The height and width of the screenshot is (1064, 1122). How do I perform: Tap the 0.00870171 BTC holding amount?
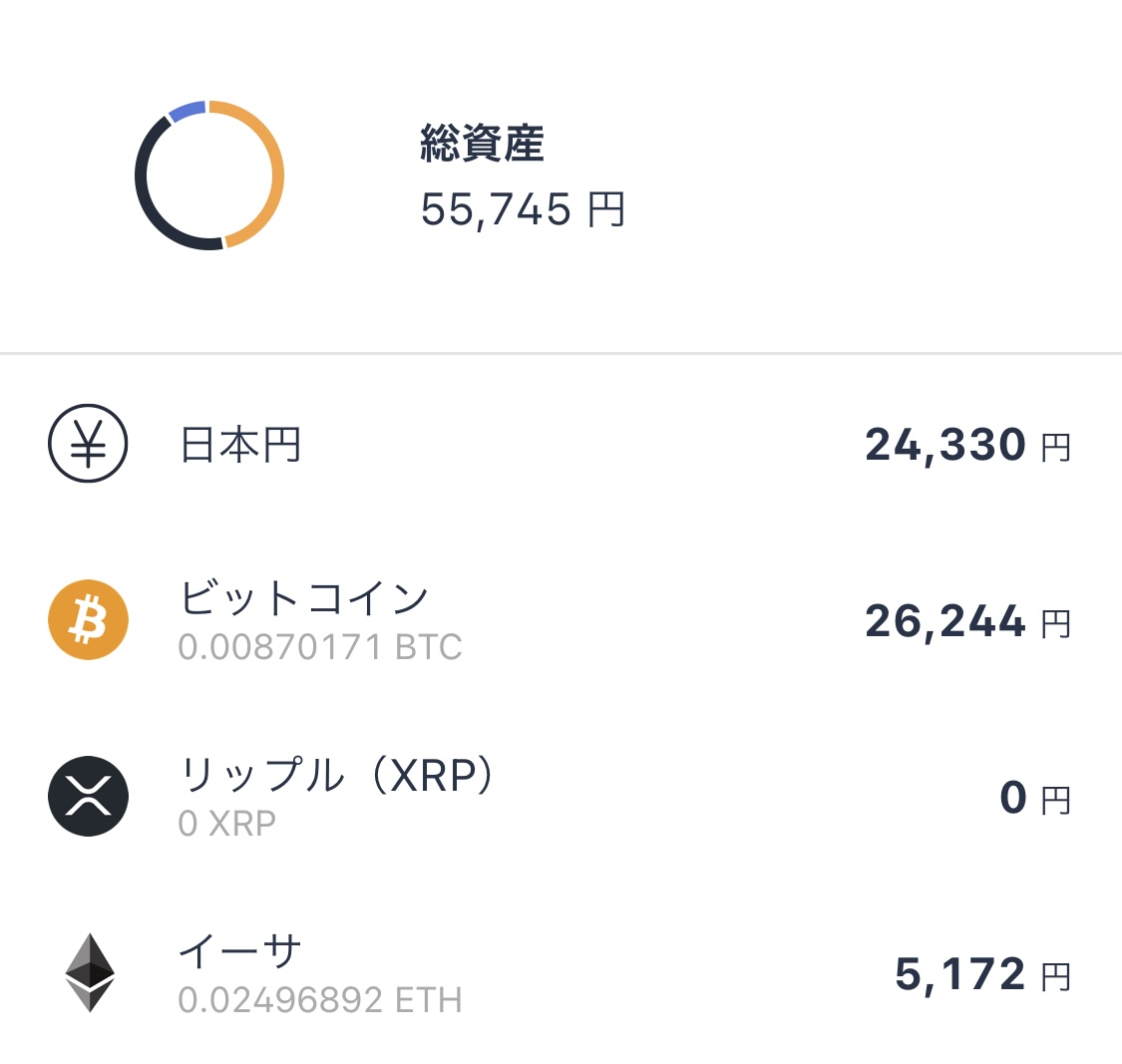pyautogui.click(x=320, y=647)
